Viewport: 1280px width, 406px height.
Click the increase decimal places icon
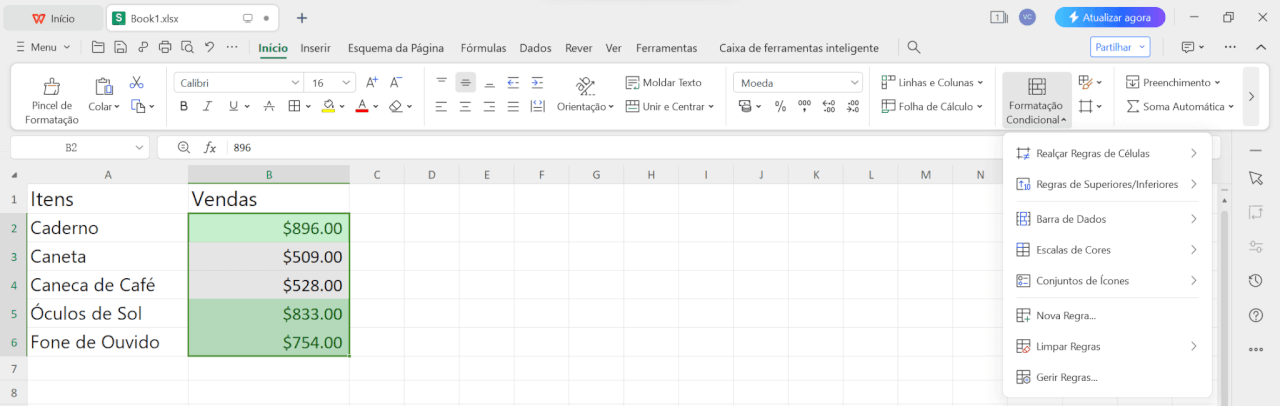[x=829, y=106]
